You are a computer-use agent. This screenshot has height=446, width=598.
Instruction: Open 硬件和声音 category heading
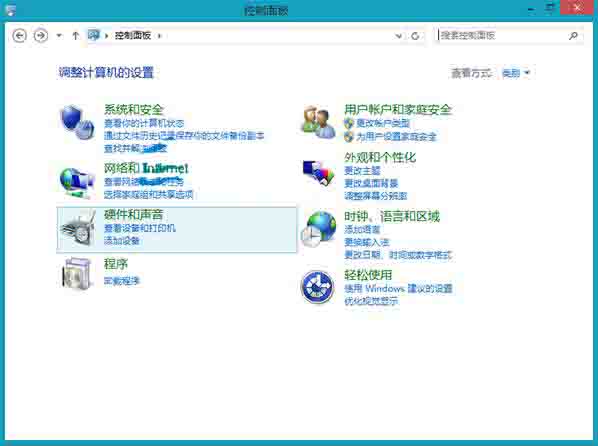click(133, 215)
